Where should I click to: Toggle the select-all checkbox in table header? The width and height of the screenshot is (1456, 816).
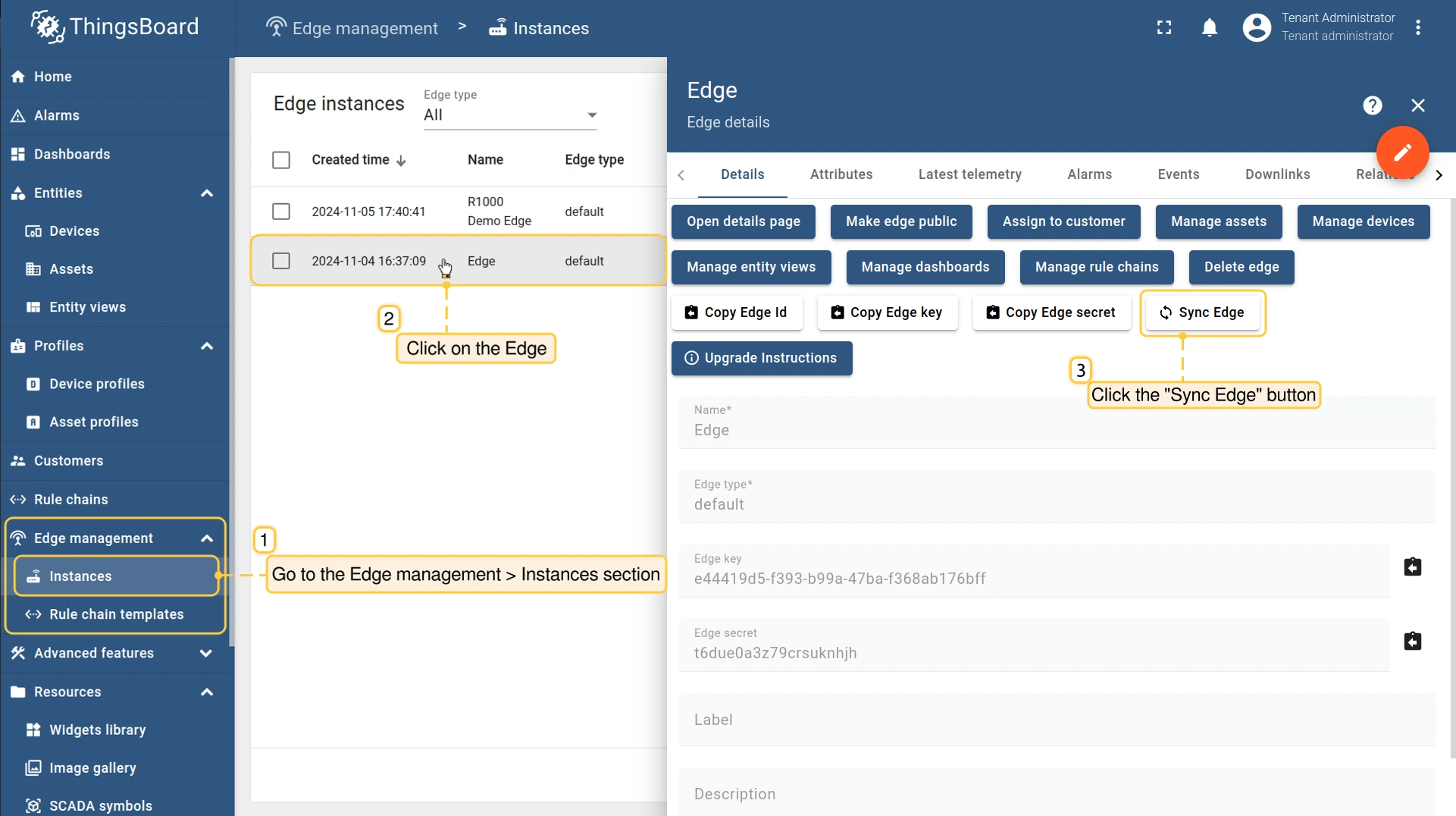click(x=281, y=160)
